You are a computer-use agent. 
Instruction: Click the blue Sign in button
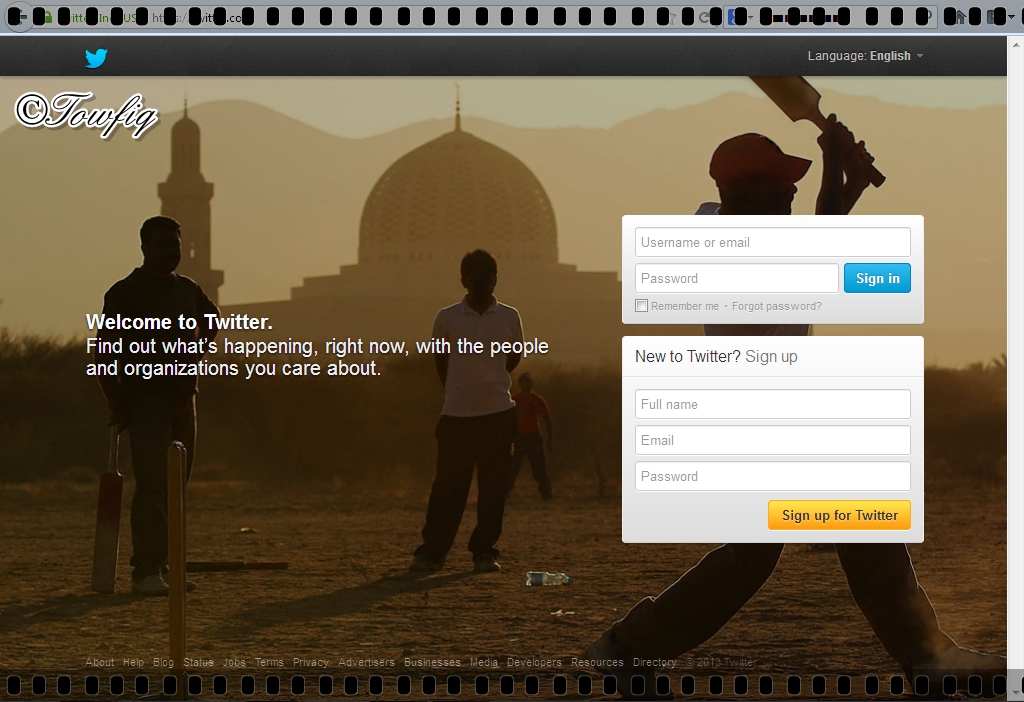(x=877, y=278)
